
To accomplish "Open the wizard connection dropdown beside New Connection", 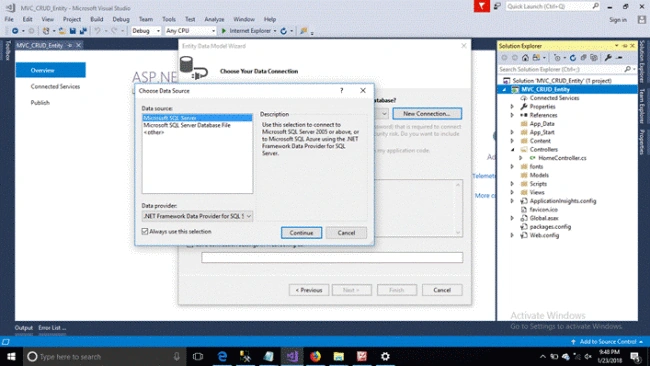I will click(384, 113).
